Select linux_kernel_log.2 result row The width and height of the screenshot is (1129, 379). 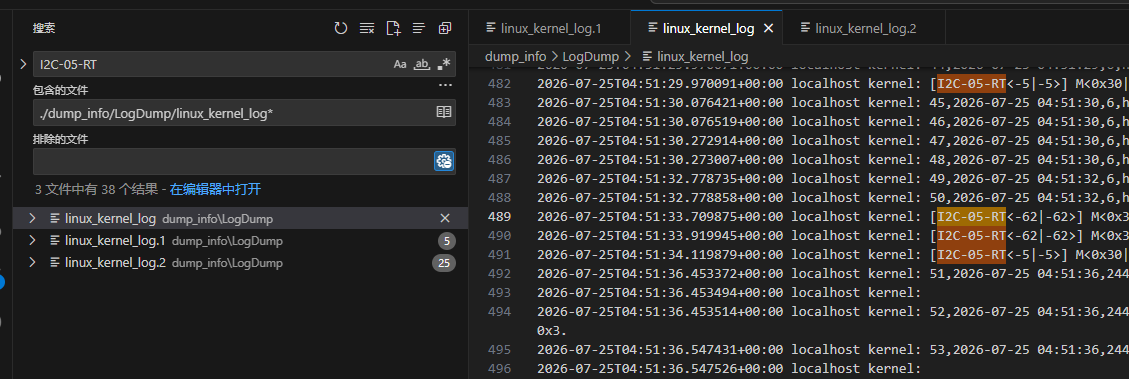pyautogui.click(x=240, y=263)
